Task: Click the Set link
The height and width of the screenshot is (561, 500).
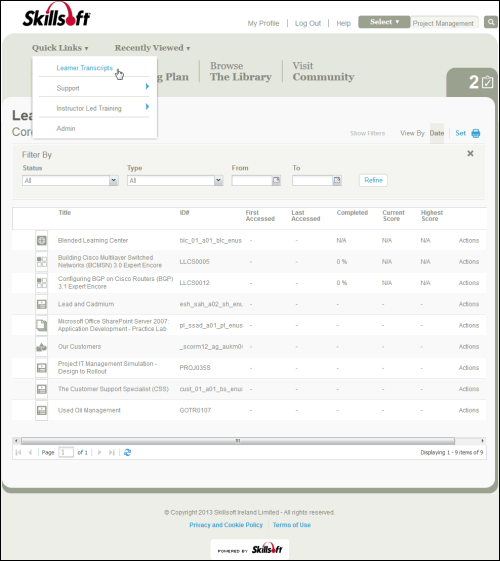Action: pos(460,133)
